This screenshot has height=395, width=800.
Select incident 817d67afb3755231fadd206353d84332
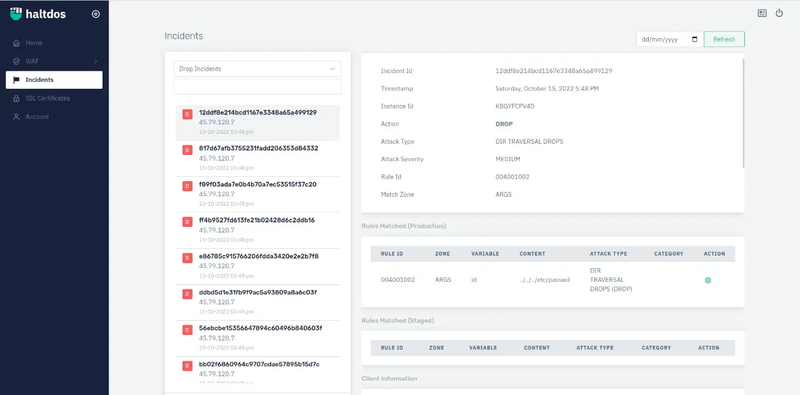click(258, 158)
